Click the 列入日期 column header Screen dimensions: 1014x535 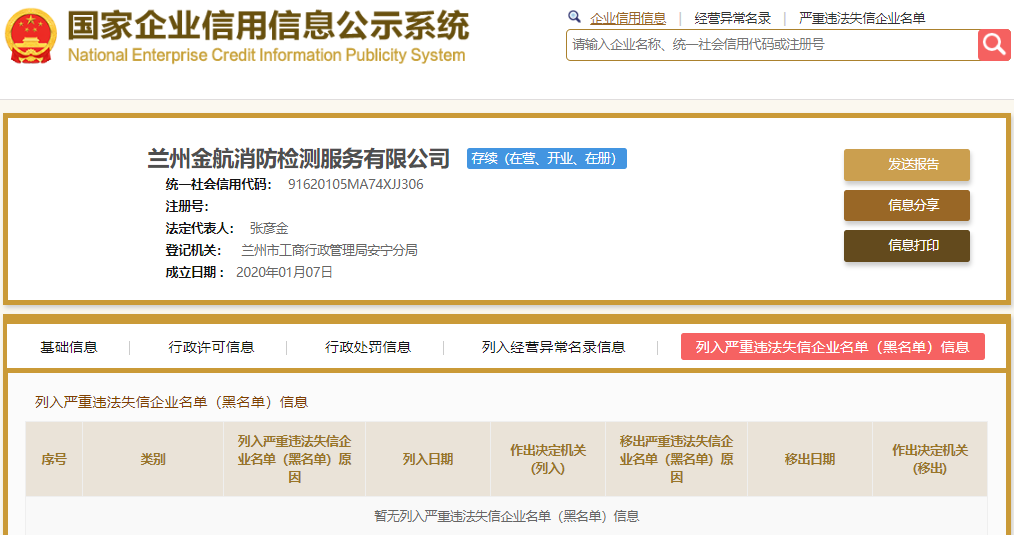click(x=428, y=459)
